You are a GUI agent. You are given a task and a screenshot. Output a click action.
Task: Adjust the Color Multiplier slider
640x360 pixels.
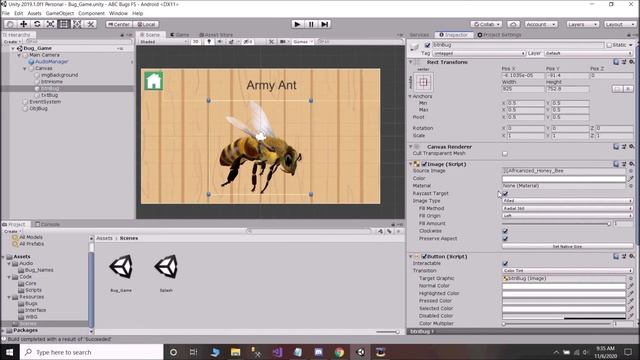(556, 323)
